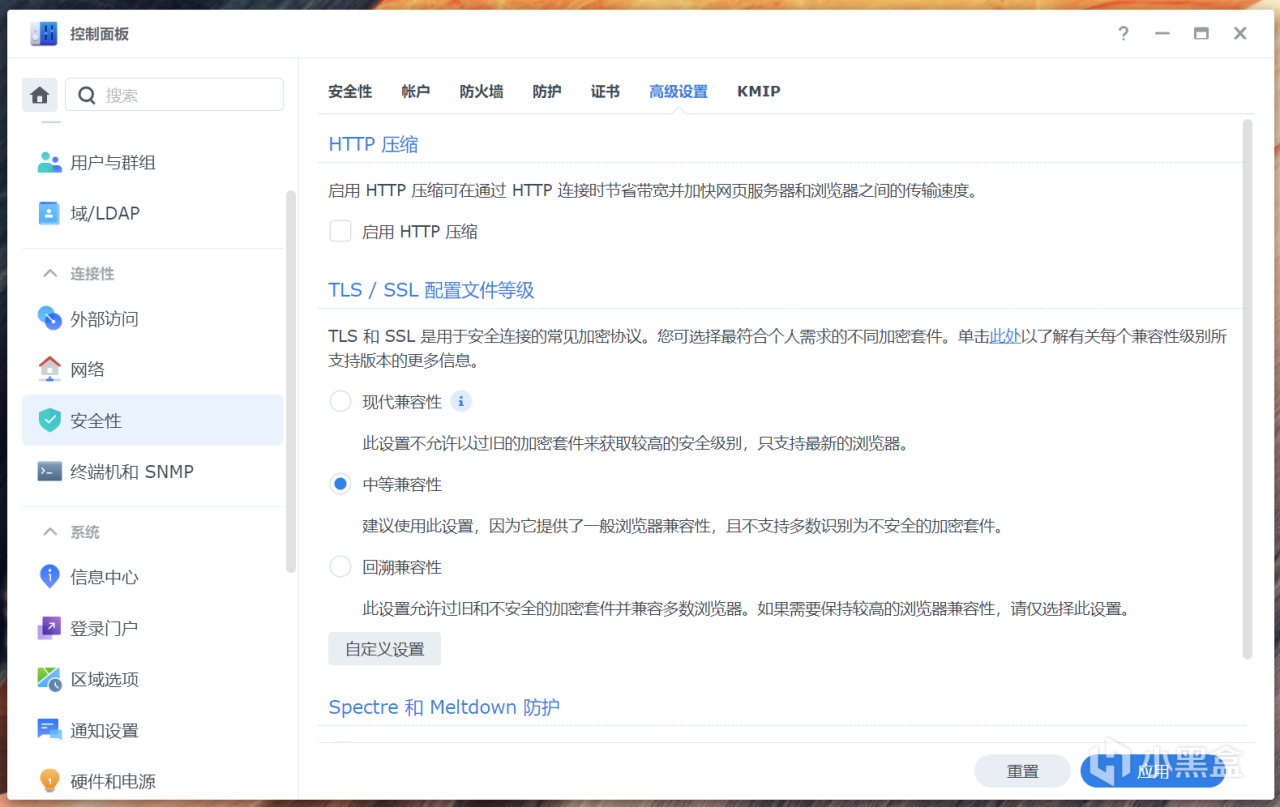
Task: Open 硬件和电源 in the sidebar
Action: [153, 781]
